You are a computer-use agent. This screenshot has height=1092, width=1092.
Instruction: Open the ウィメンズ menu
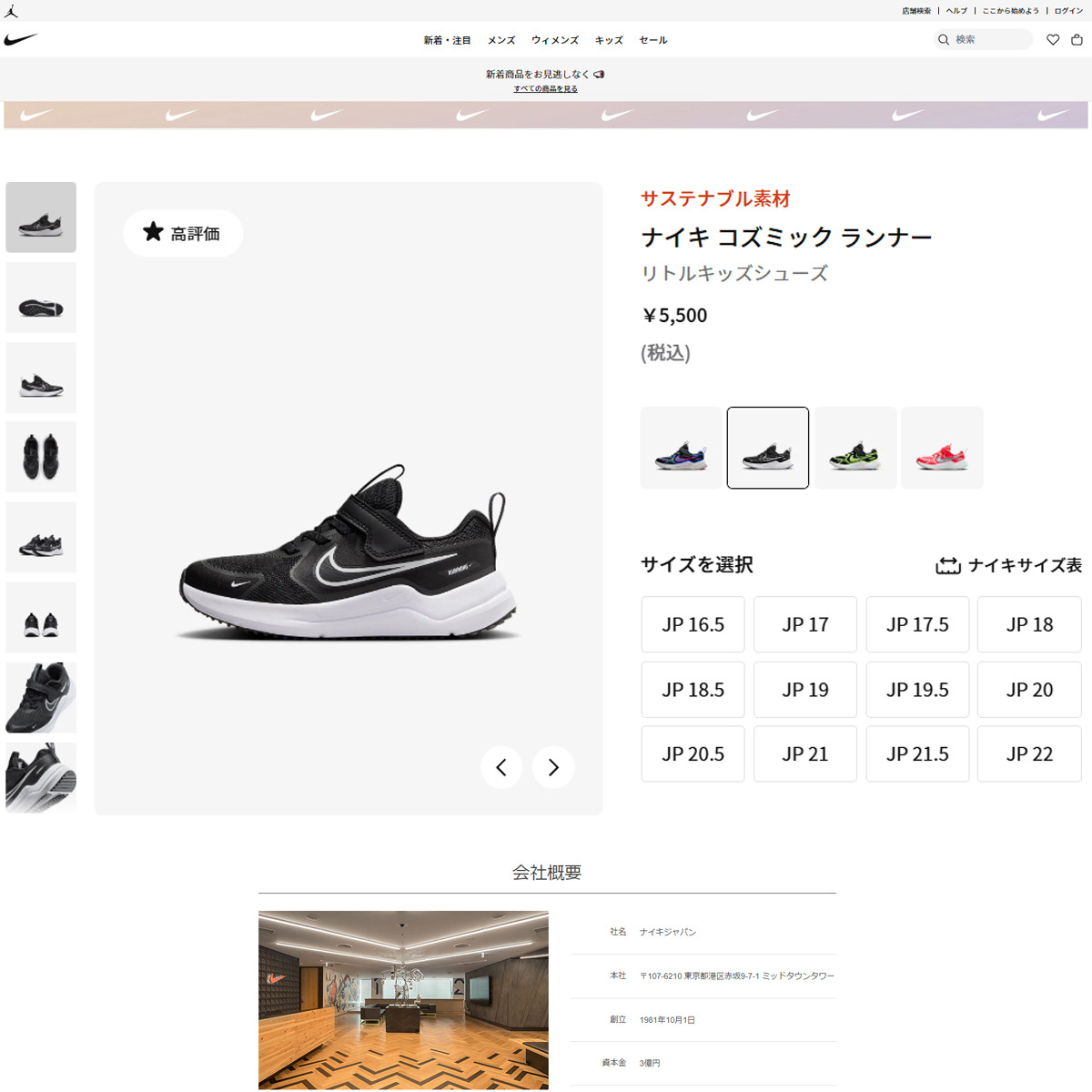tap(555, 40)
